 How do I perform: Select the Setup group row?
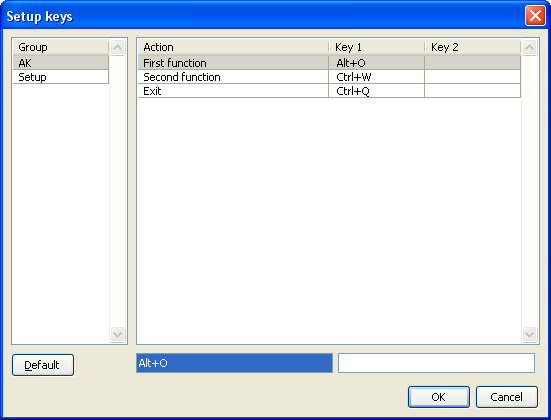61,77
